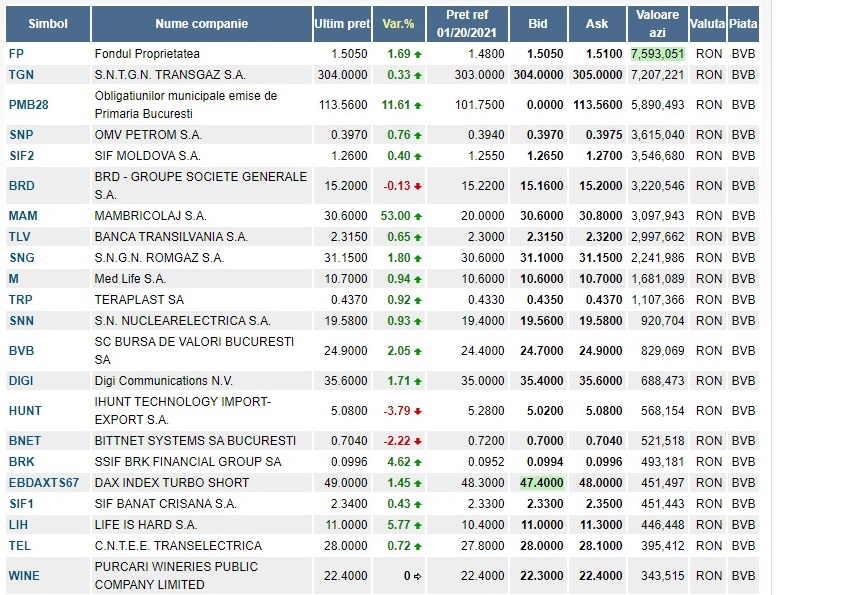Click company name DAX INDEX TURBO SHORT

(172, 483)
